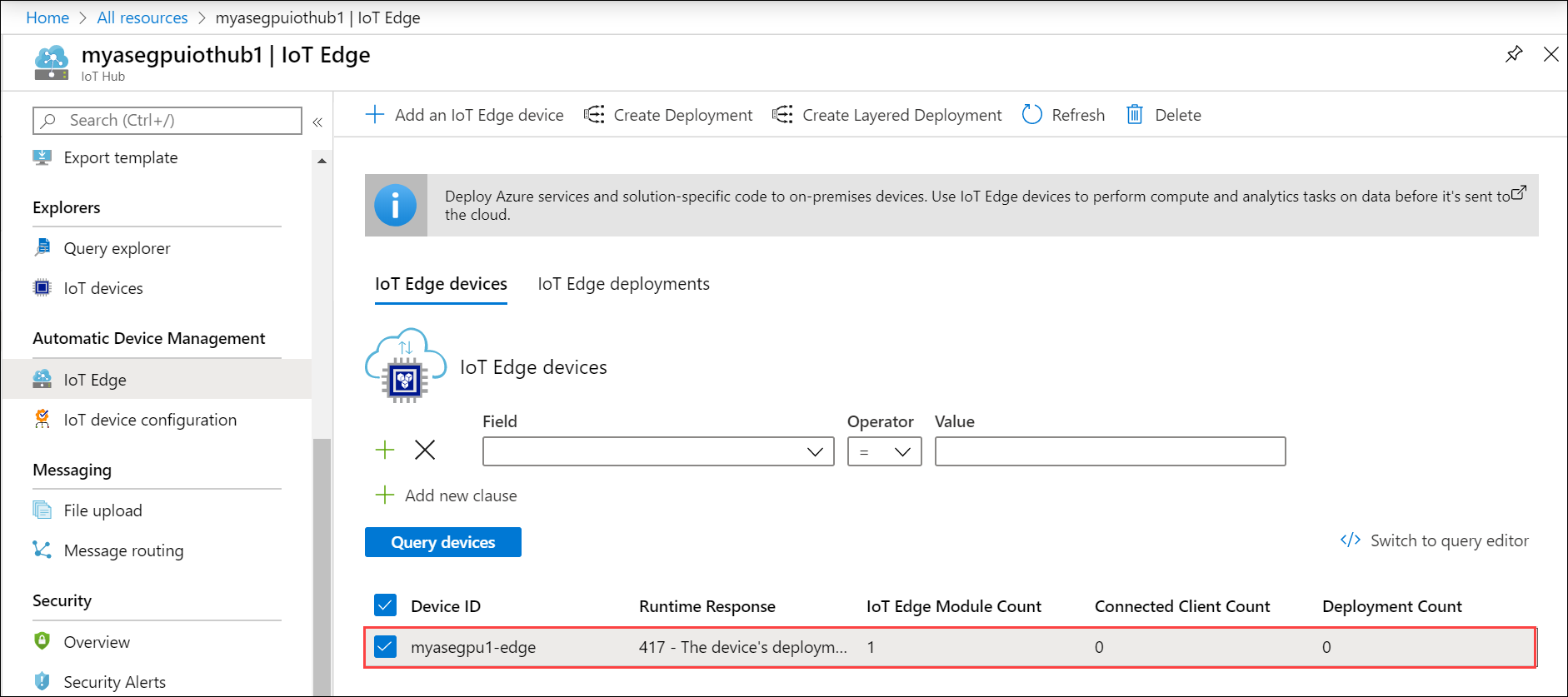Screen dimensions: 1568x697
Task: Click the Refresh circular arrow icon
Action: click(x=1031, y=114)
